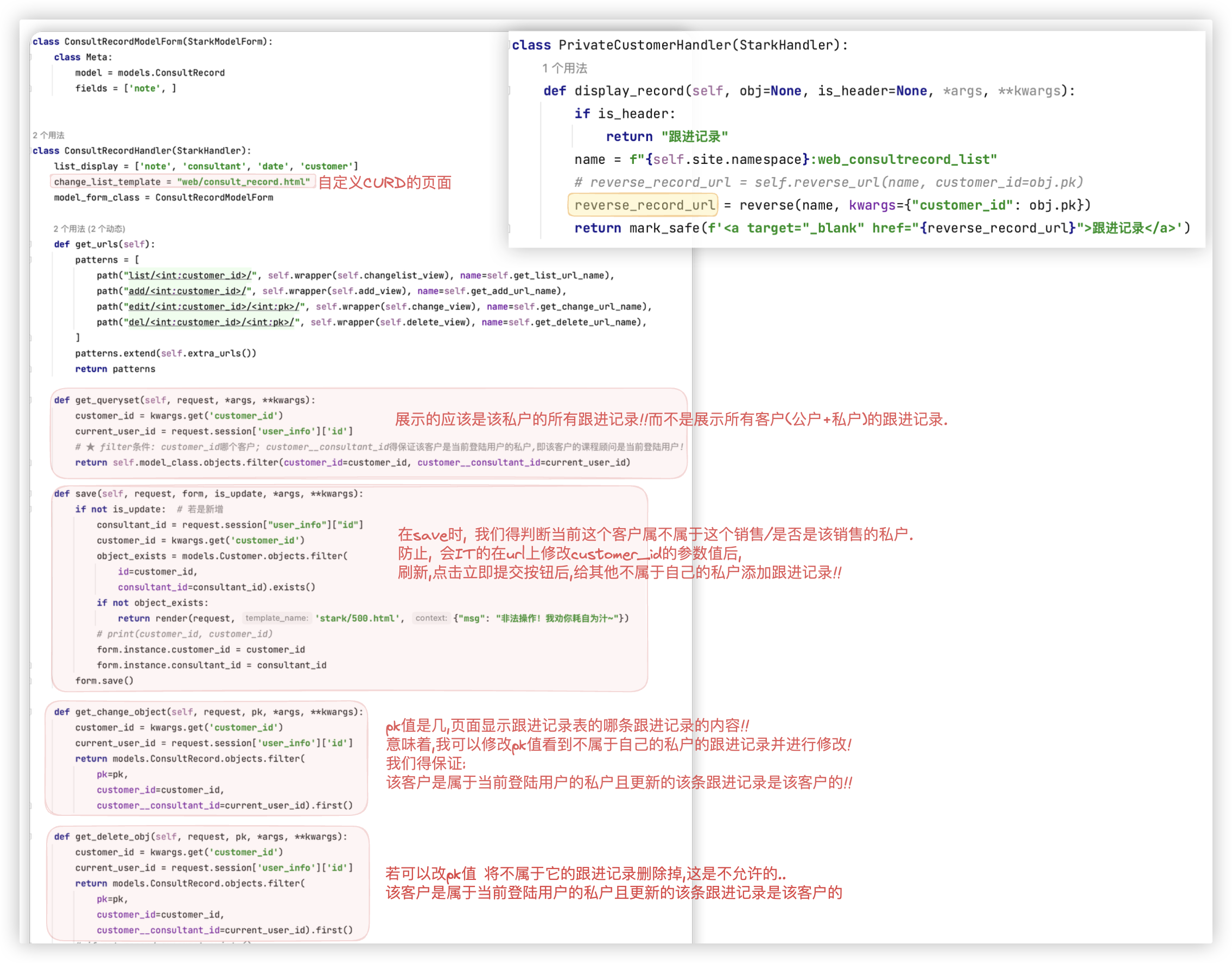The height and width of the screenshot is (963, 1232).
Task: Click the "list/<int:customer_id>/" path string
Action: coord(190,275)
